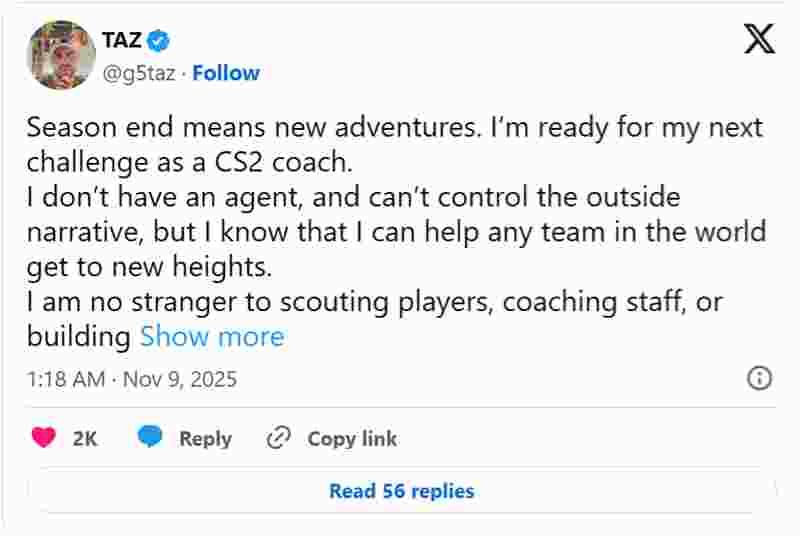Click the X logo
The image size is (800, 536).
pyautogui.click(x=759, y=39)
